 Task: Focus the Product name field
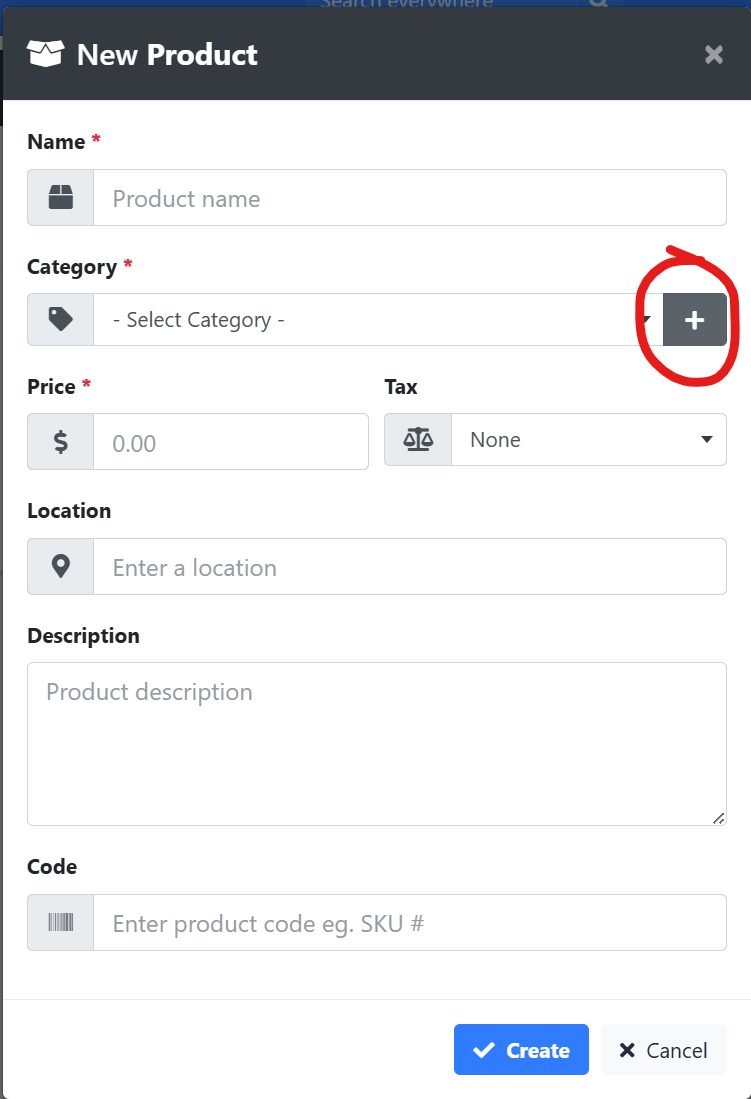(410, 198)
